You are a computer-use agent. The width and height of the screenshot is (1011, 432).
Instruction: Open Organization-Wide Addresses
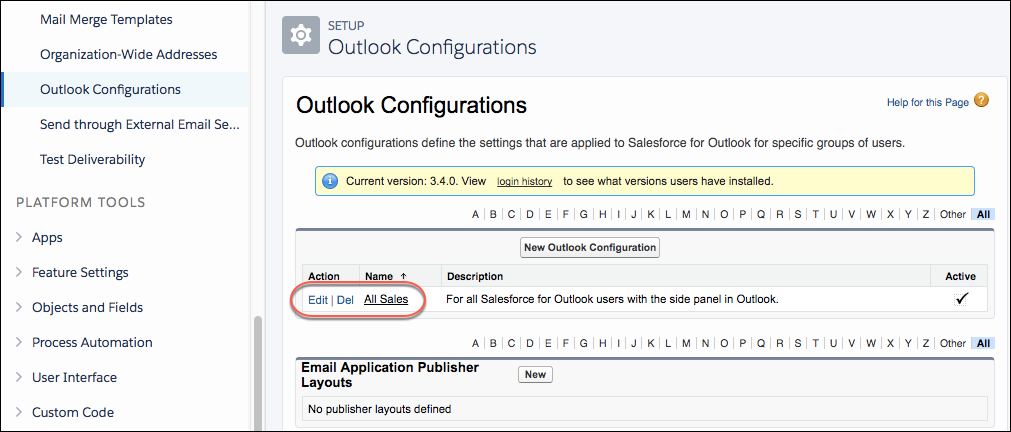tap(128, 55)
